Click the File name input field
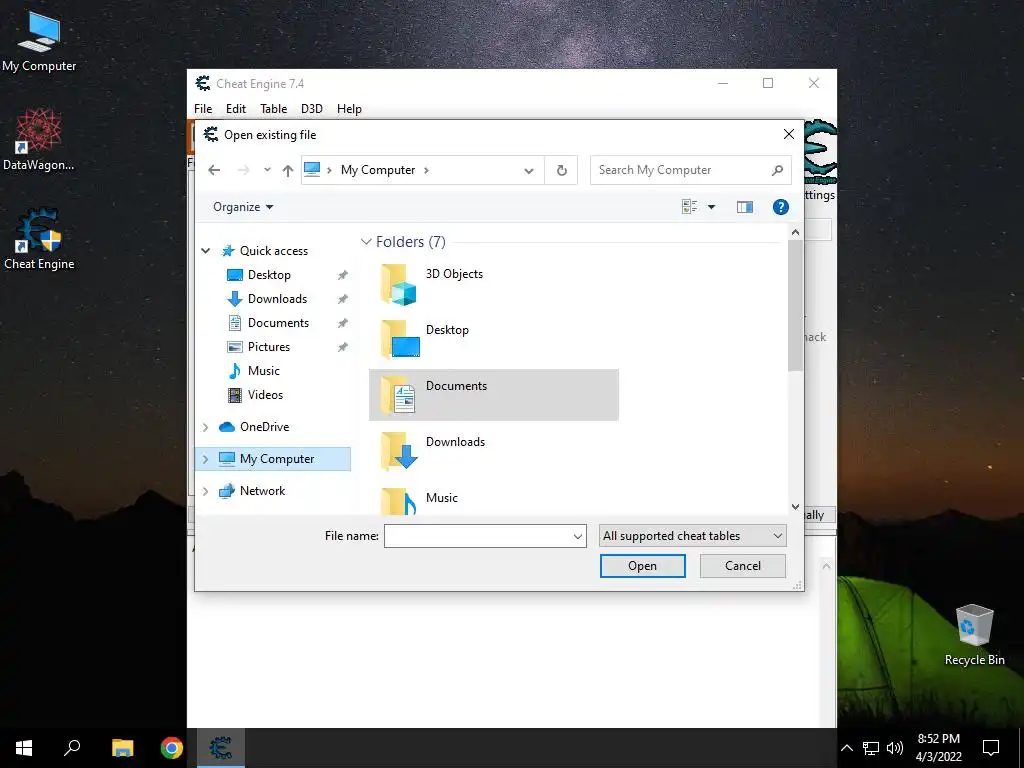 click(477, 536)
